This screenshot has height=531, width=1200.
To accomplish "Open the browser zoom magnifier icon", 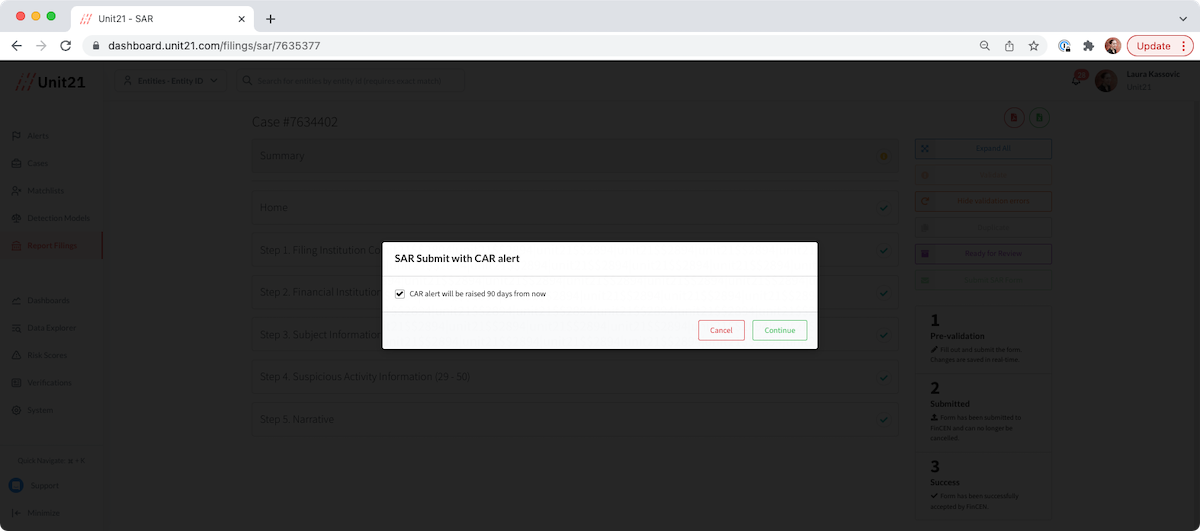I will click(x=985, y=46).
